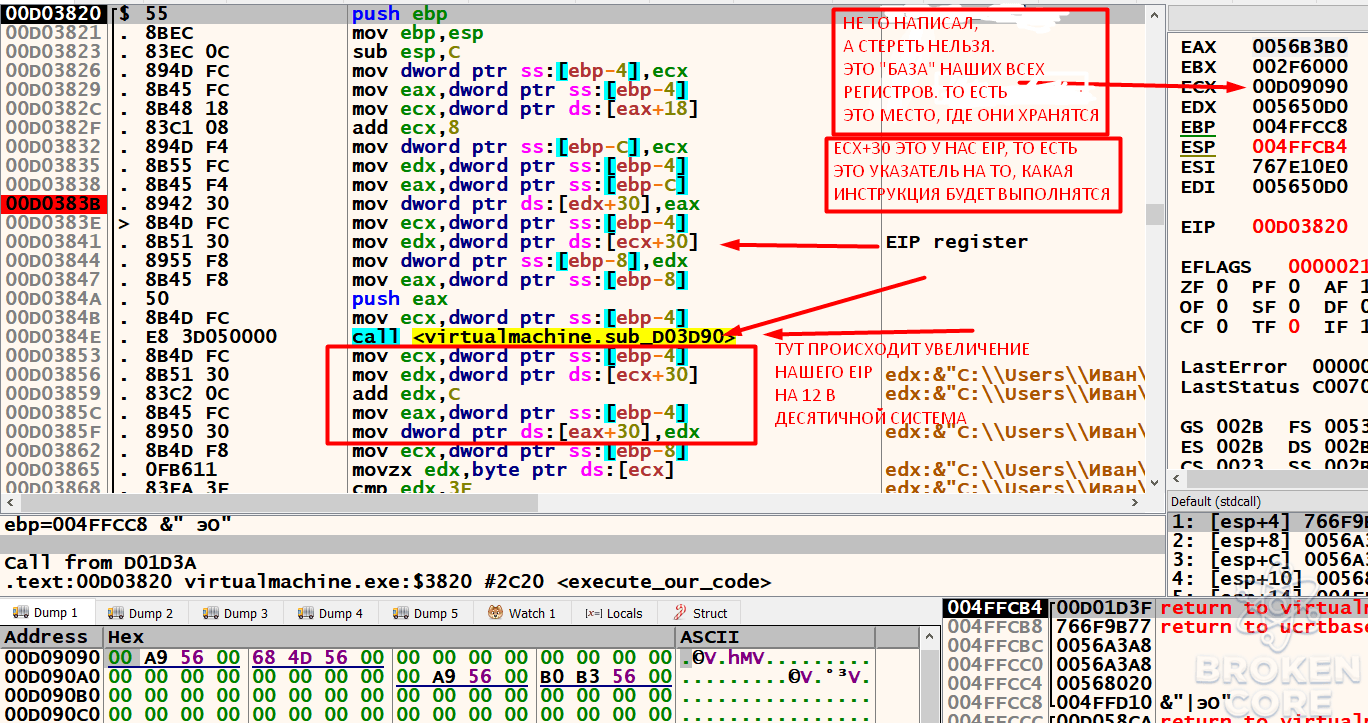The image size is (1368, 723).
Task: Click the EFLAGS register value
Action: pyautogui.click(x=1327, y=267)
